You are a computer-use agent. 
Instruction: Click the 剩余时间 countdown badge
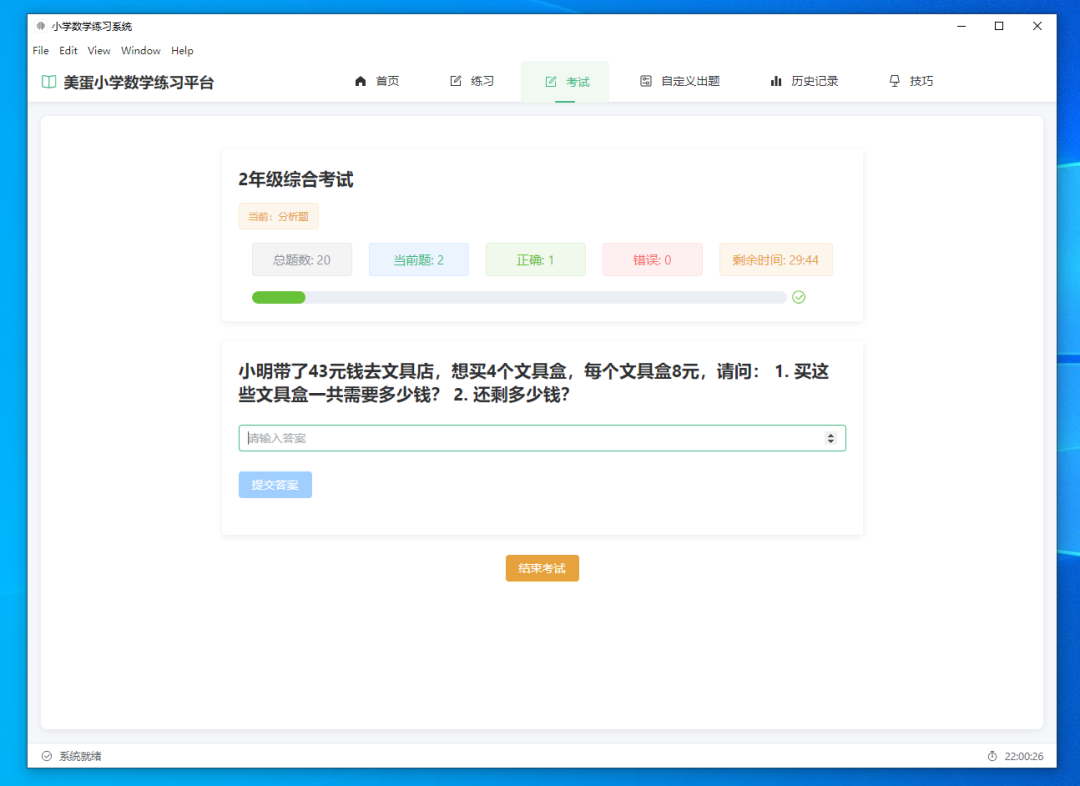pos(776,260)
